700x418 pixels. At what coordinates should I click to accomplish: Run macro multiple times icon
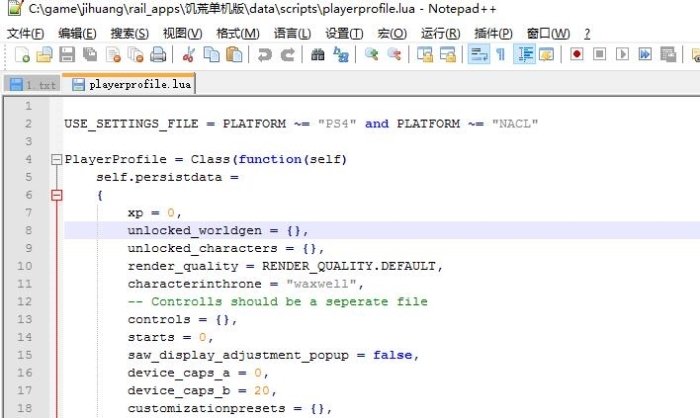(x=645, y=54)
